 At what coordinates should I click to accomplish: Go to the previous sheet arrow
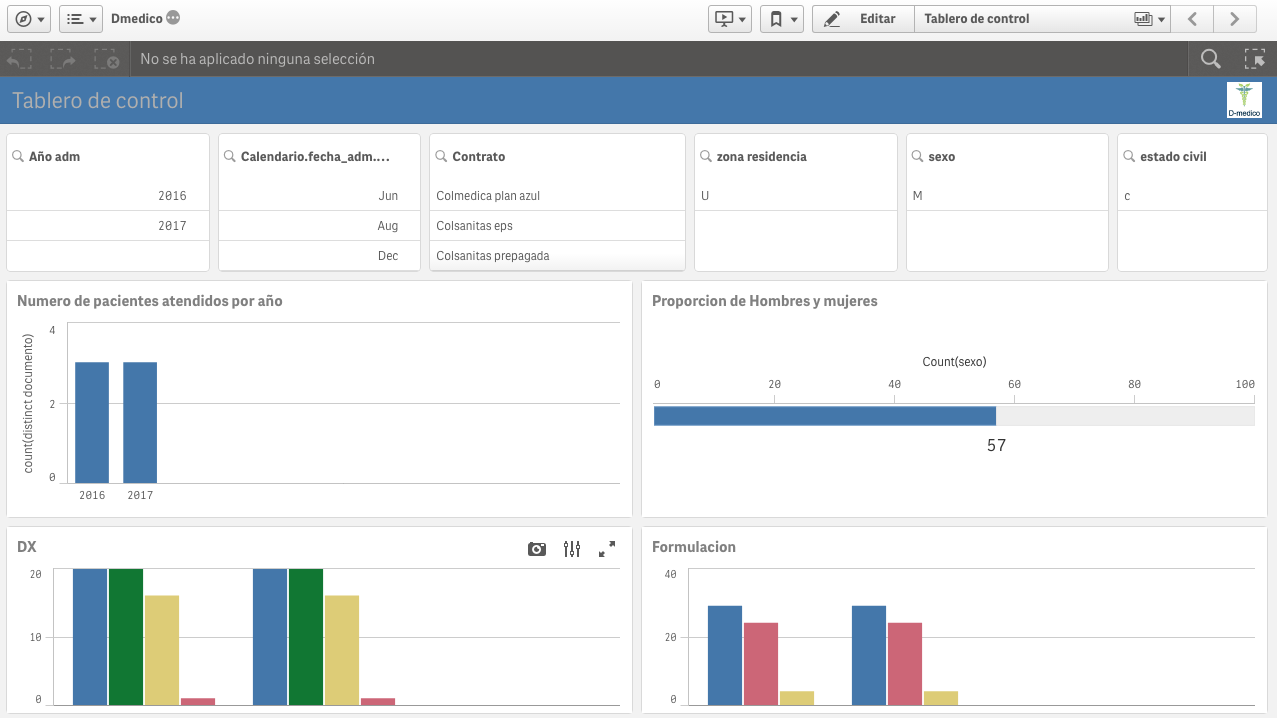(x=1192, y=19)
